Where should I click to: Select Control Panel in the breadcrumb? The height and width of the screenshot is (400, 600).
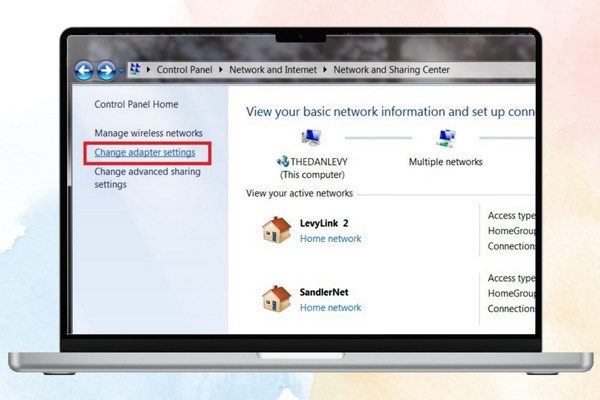(x=184, y=70)
